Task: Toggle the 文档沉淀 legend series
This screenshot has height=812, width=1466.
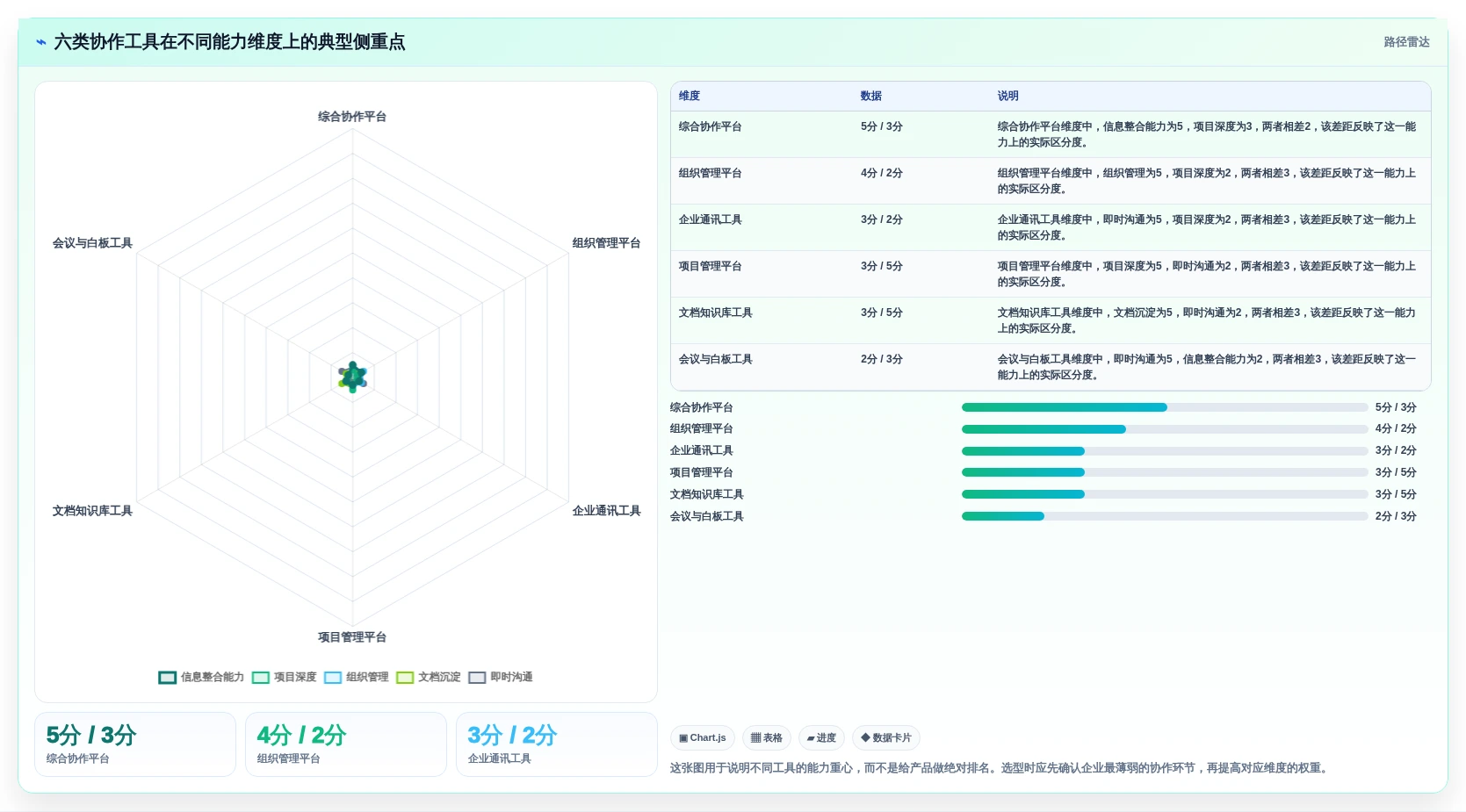Action: [428, 677]
